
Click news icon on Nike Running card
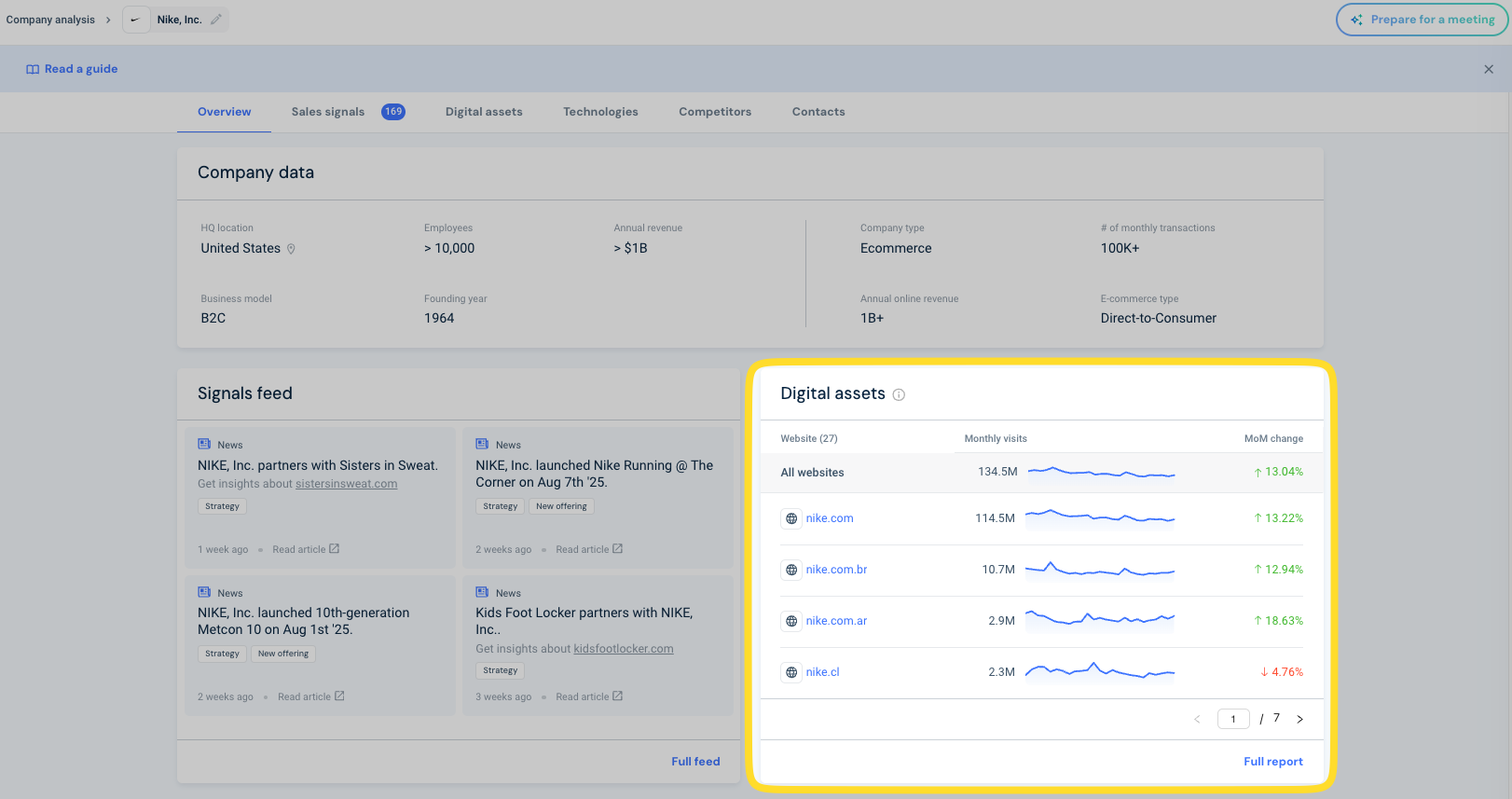(482, 445)
